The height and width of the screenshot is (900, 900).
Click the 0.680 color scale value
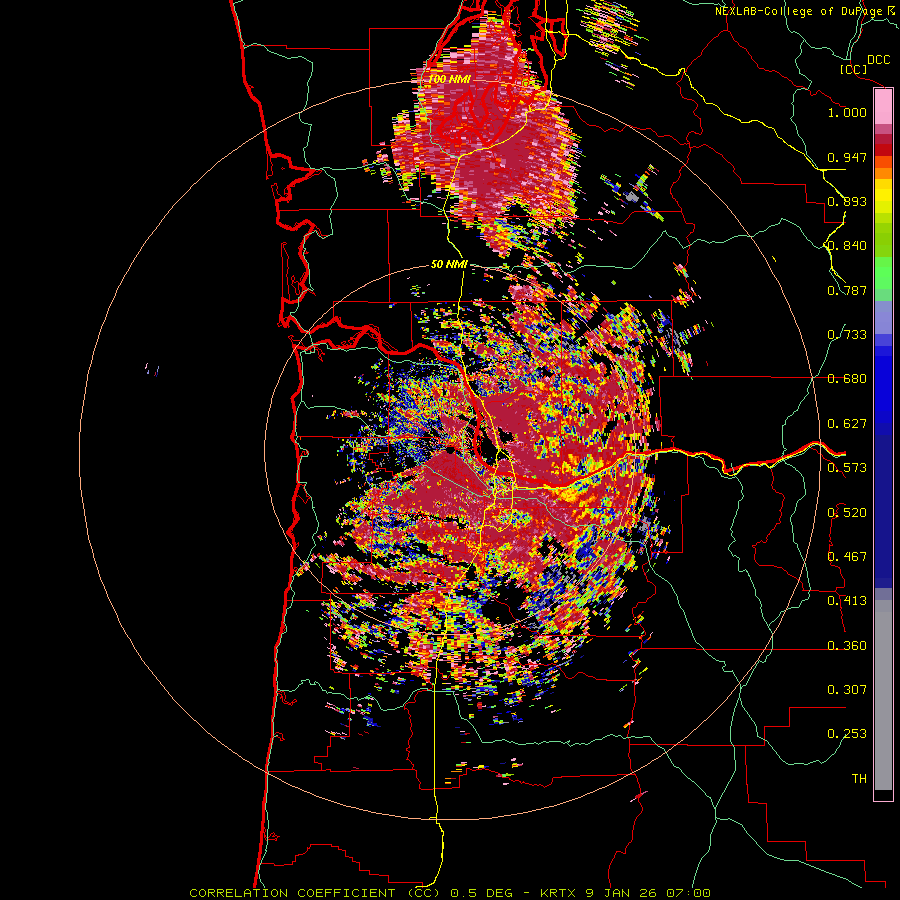tap(847, 379)
